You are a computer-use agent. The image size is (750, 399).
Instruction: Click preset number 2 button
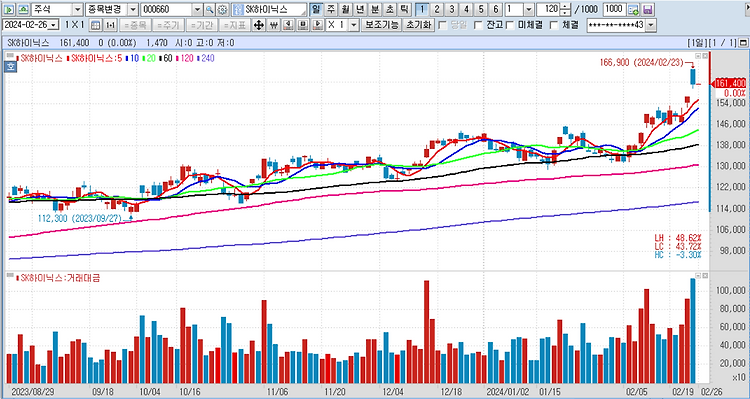point(437,9)
